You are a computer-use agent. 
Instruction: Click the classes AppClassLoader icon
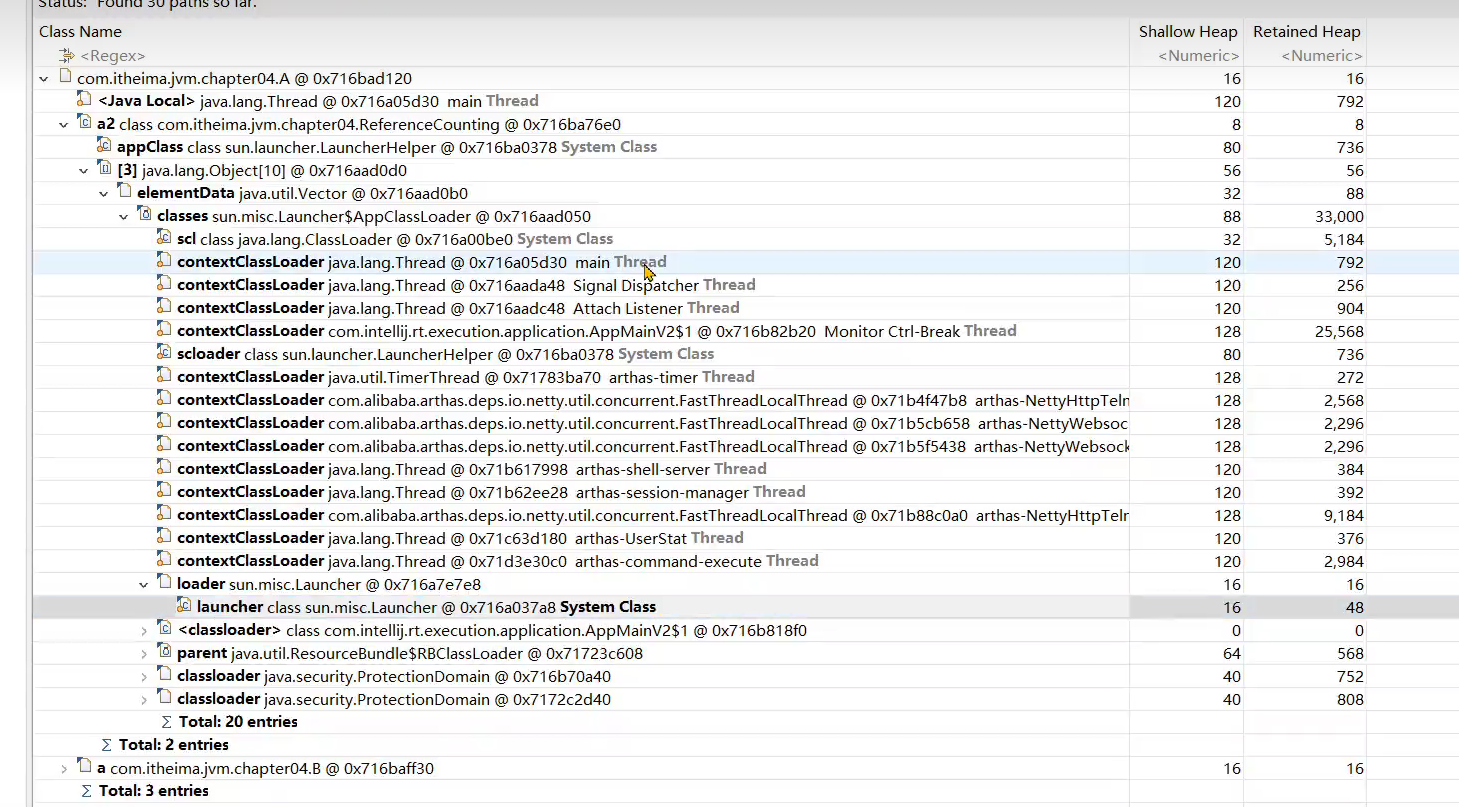pyautogui.click(x=145, y=215)
